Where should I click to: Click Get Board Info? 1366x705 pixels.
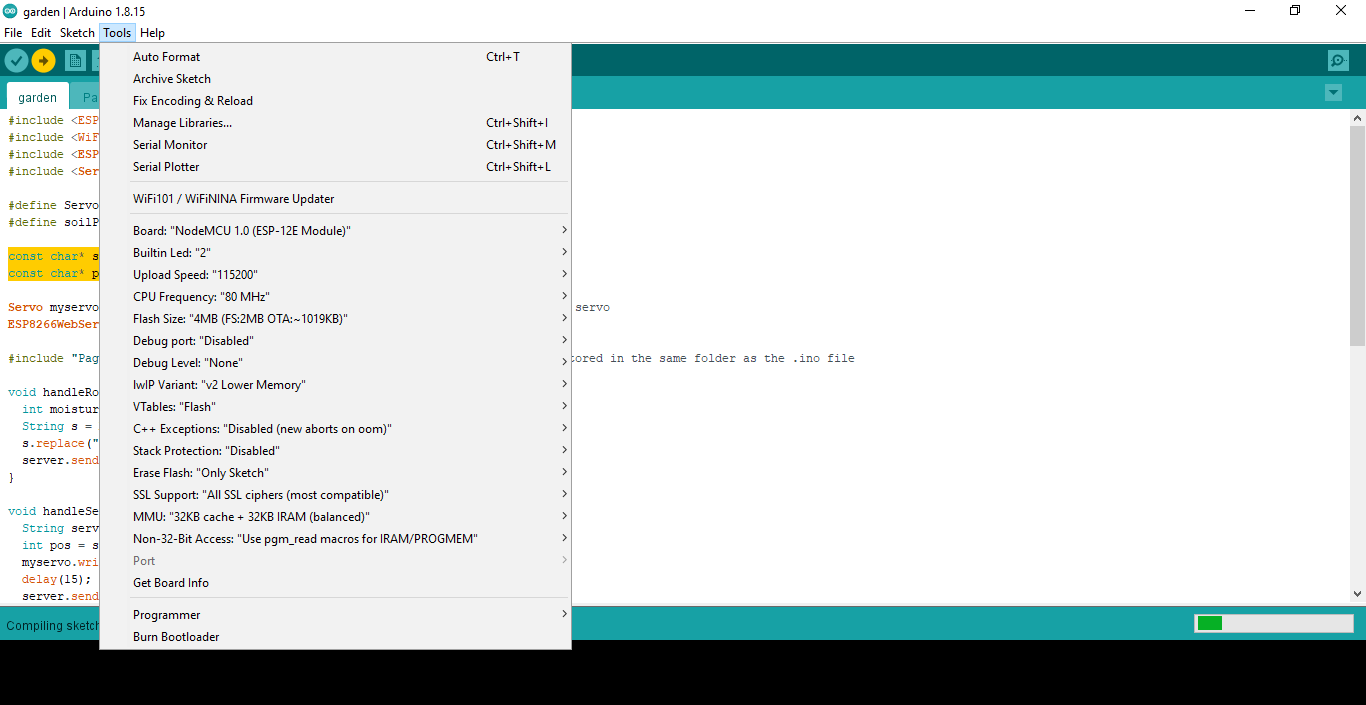coord(170,582)
